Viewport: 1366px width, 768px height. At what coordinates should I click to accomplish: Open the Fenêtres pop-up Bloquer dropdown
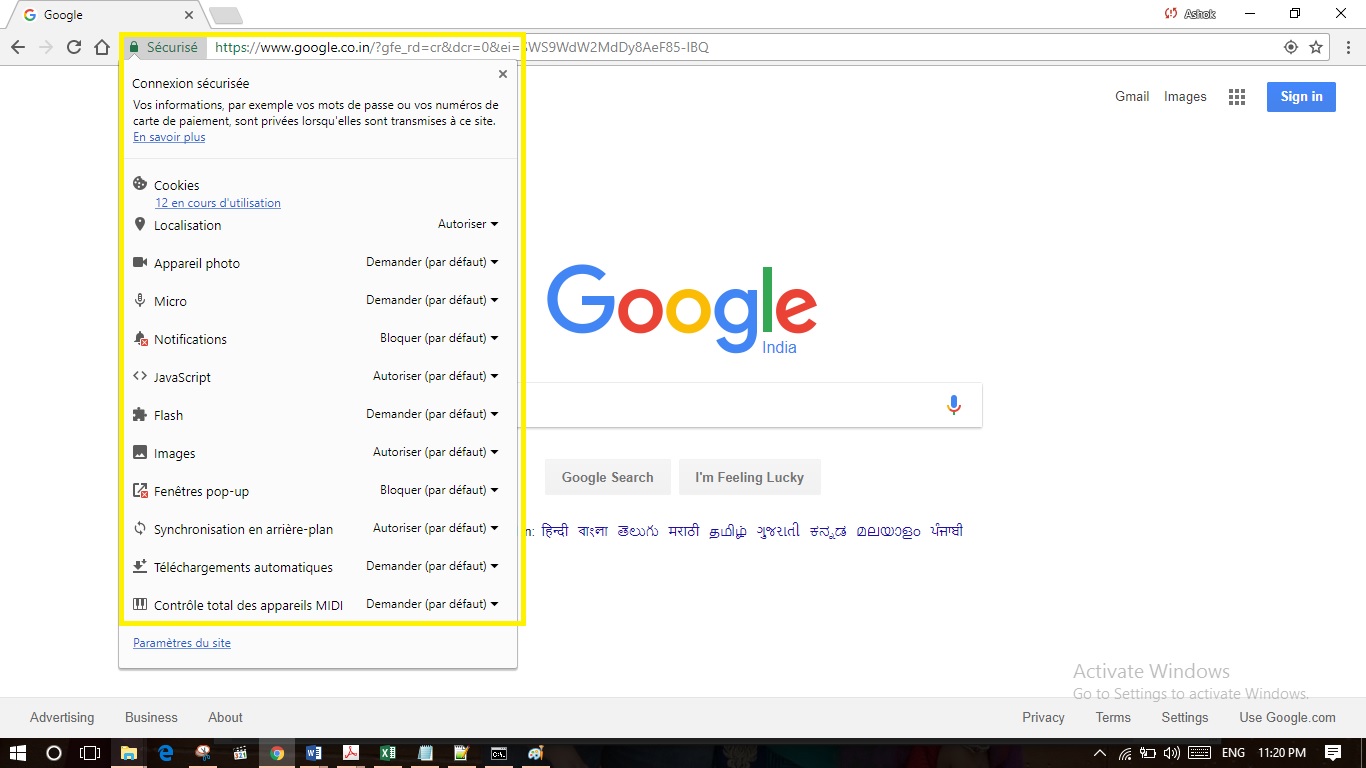(x=439, y=490)
